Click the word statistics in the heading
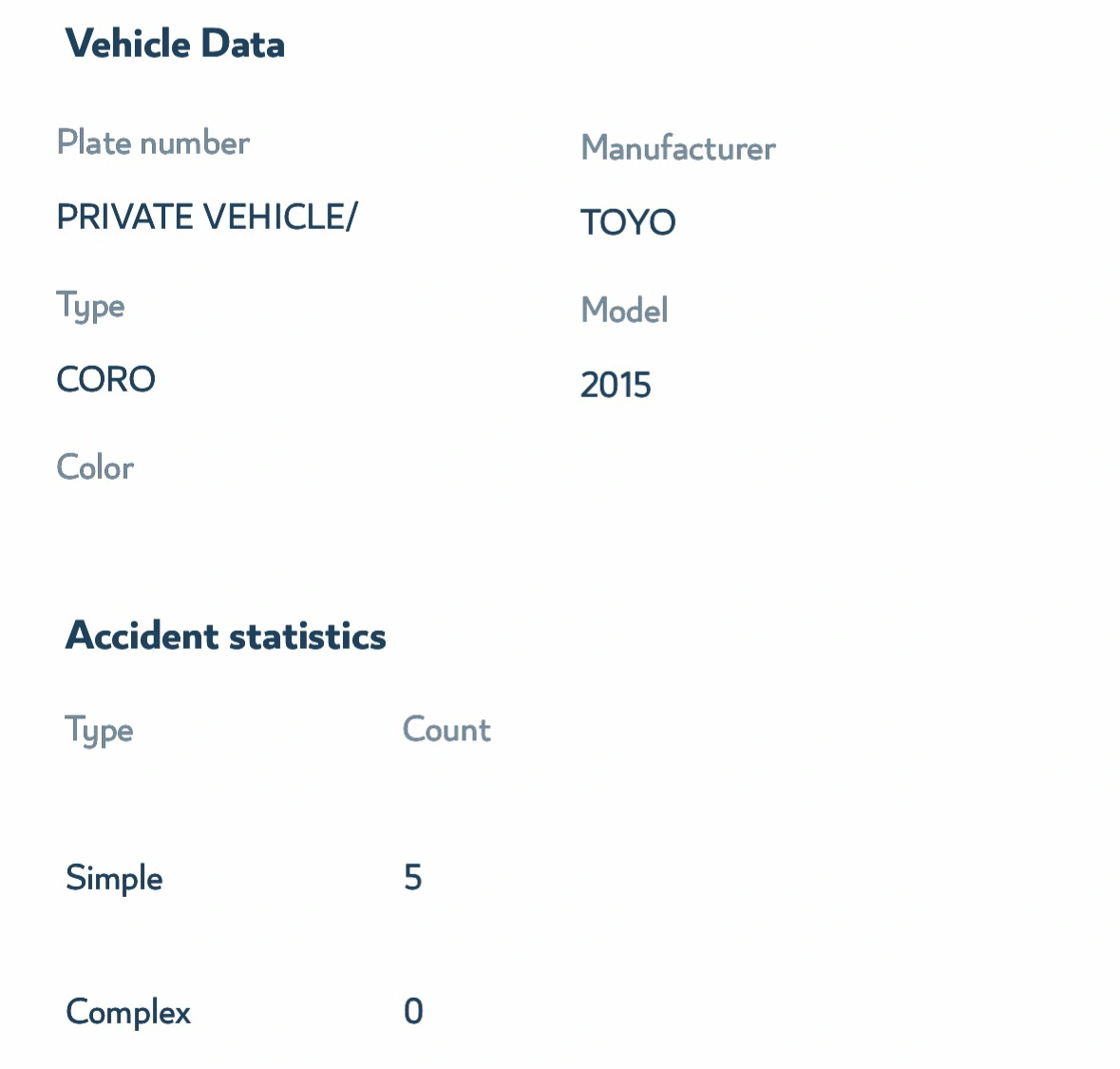Image resolution: width=1120 pixels, height=1069 pixels. coord(308,636)
